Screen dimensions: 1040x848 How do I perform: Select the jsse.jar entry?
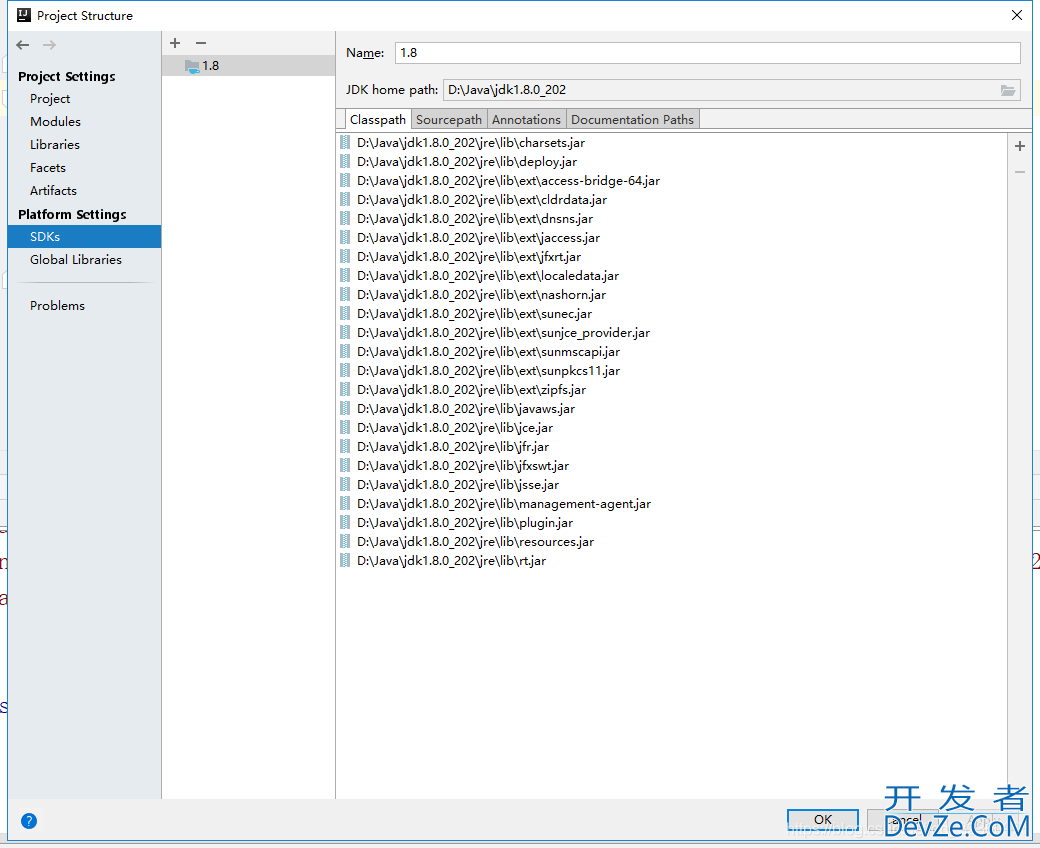coord(458,485)
